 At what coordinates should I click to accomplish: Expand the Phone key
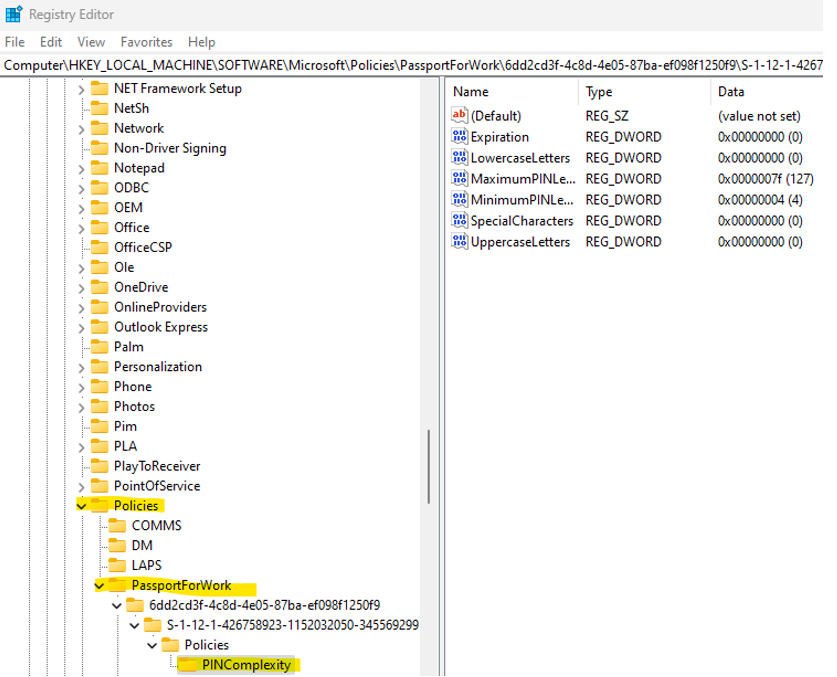(81, 387)
